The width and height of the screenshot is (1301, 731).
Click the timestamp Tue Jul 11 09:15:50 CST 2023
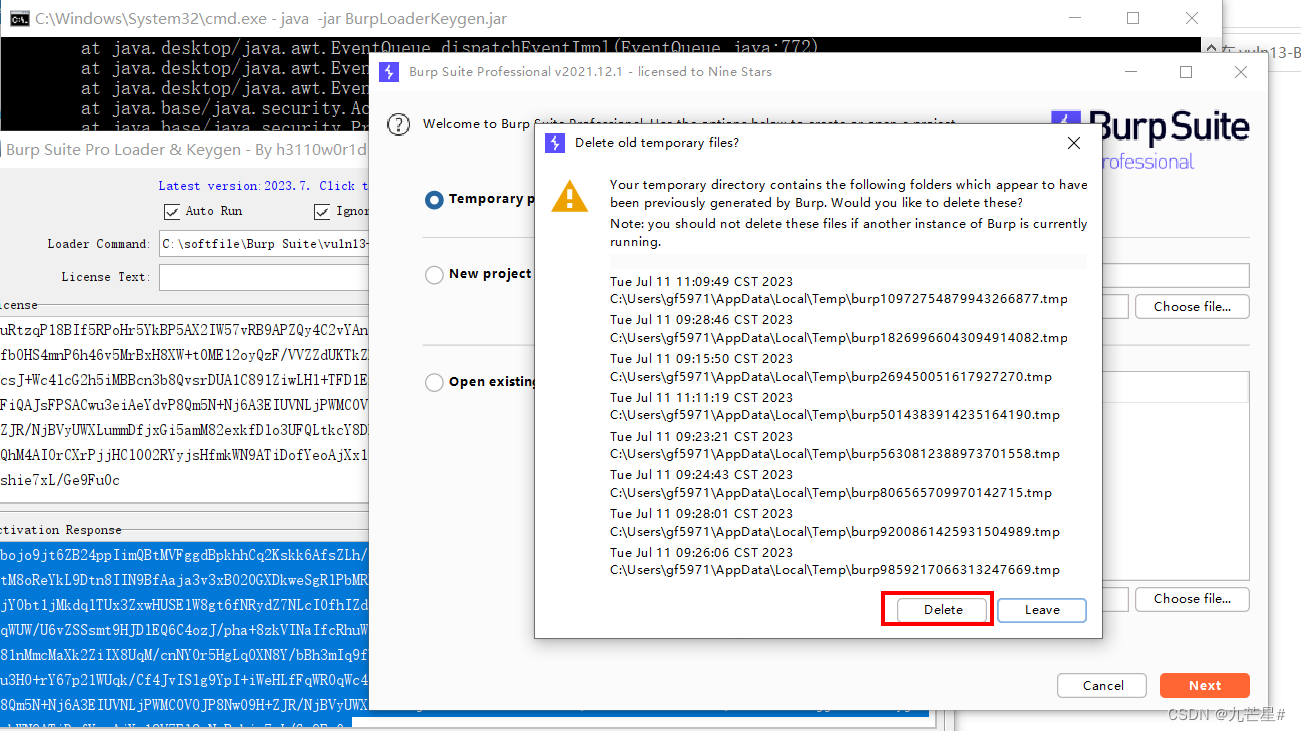(701, 359)
